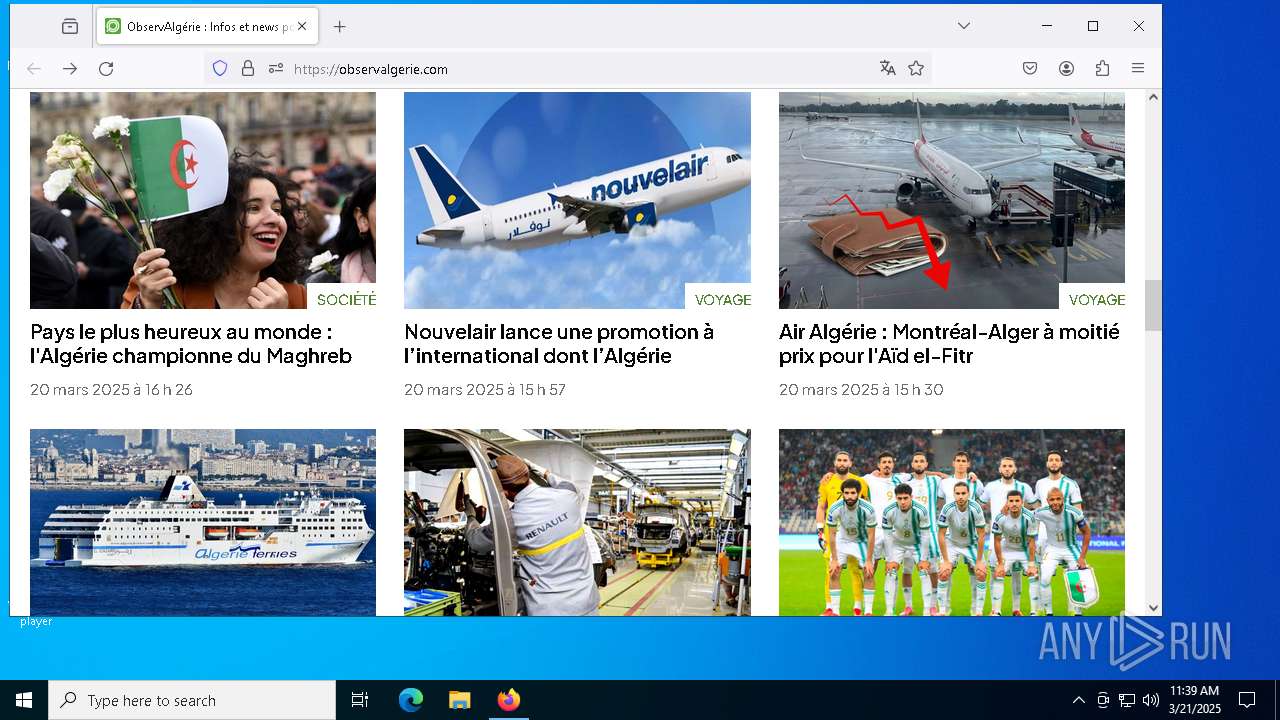The width and height of the screenshot is (1280, 720).
Task: Open the Renault factory image
Action: pos(577,522)
